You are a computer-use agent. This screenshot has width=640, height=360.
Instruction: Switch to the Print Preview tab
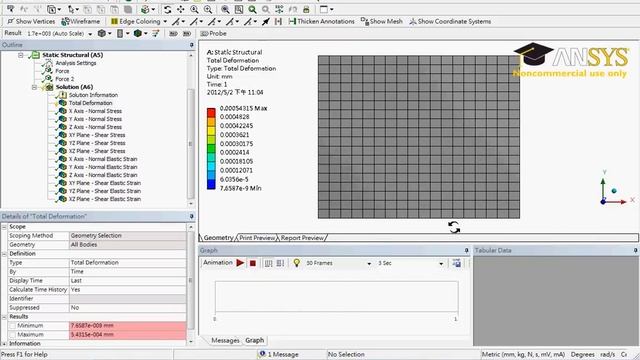pos(257,238)
